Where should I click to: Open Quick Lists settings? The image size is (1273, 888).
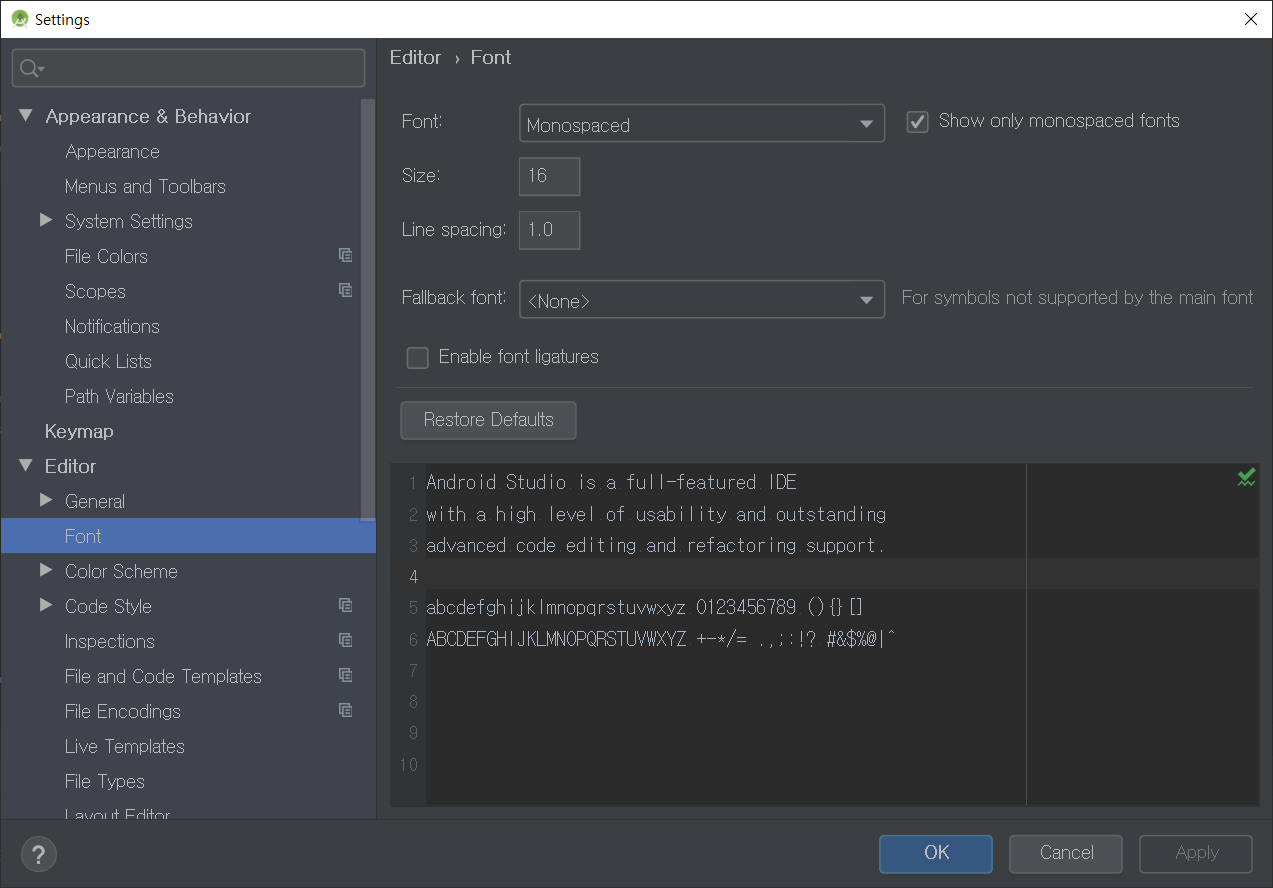click(108, 361)
